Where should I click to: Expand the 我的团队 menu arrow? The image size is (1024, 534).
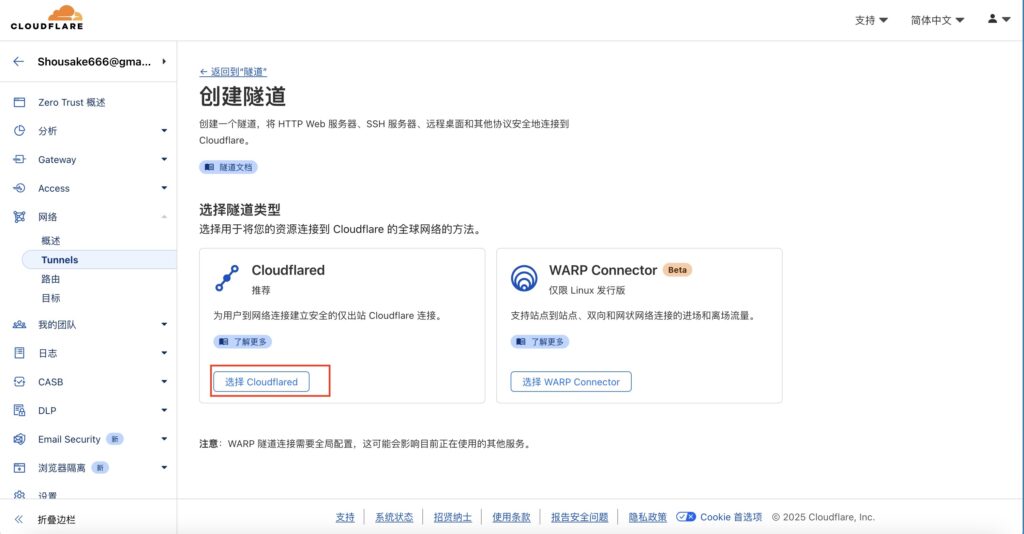[x=164, y=324]
